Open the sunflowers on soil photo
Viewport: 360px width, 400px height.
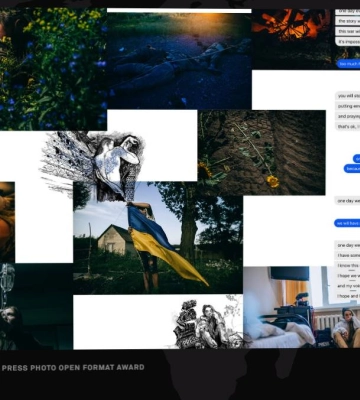262,153
